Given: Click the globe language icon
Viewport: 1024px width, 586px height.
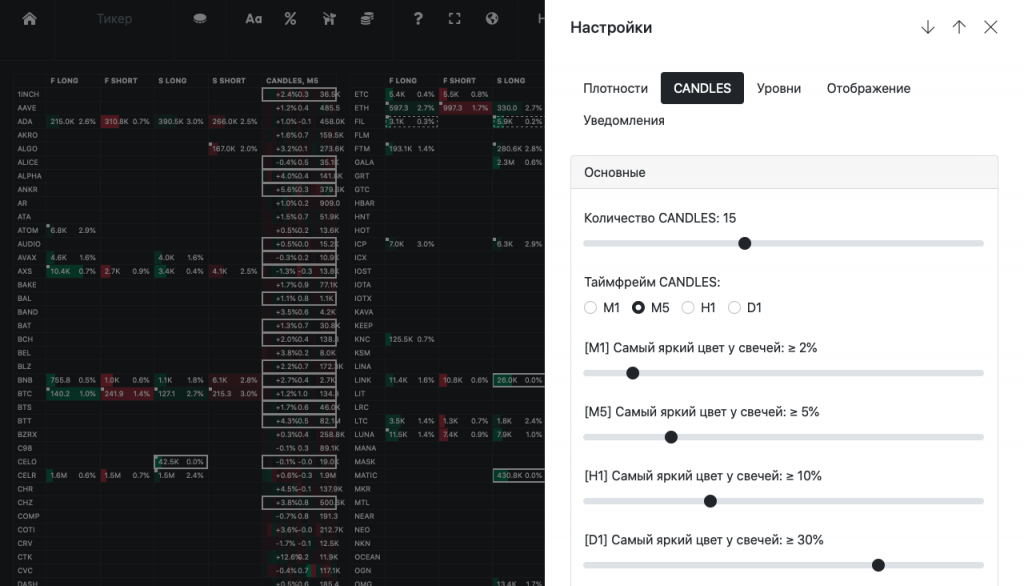Looking at the screenshot, I should pyautogui.click(x=491, y=19).
